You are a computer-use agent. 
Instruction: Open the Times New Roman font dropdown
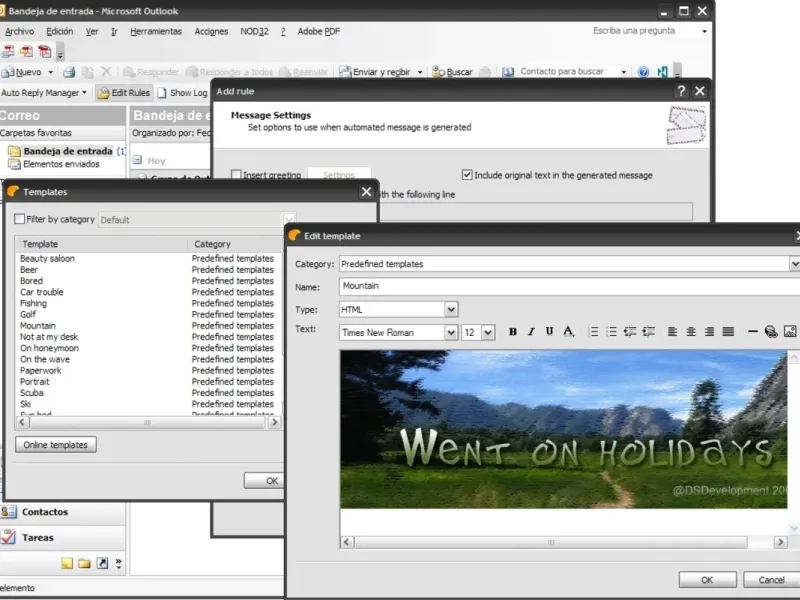click(x=451, y=333)
